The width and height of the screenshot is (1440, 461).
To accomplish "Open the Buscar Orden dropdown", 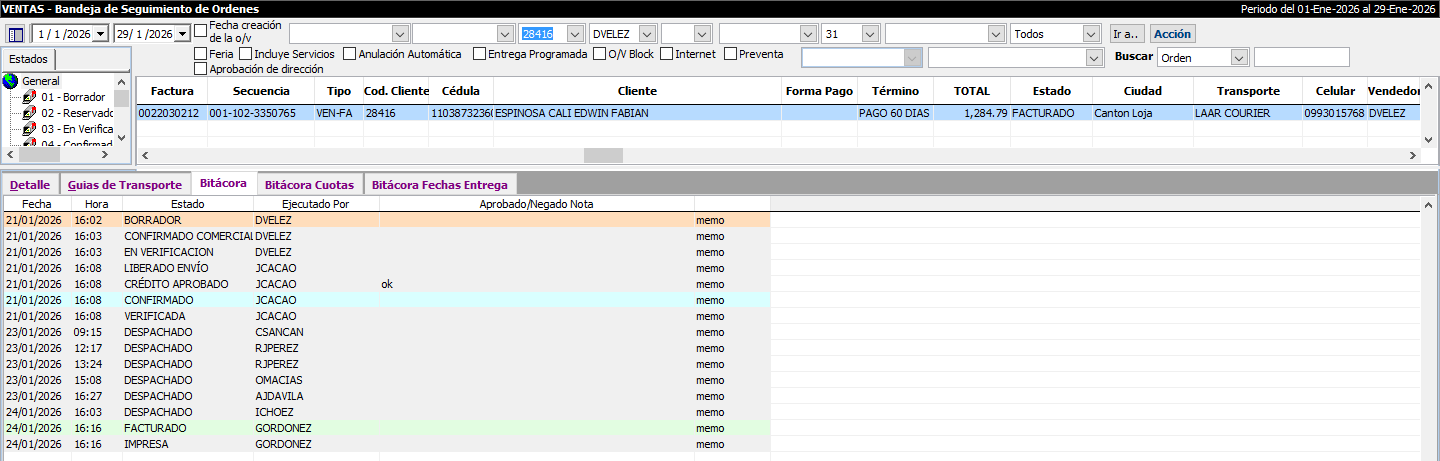I will click(1239, 58).
